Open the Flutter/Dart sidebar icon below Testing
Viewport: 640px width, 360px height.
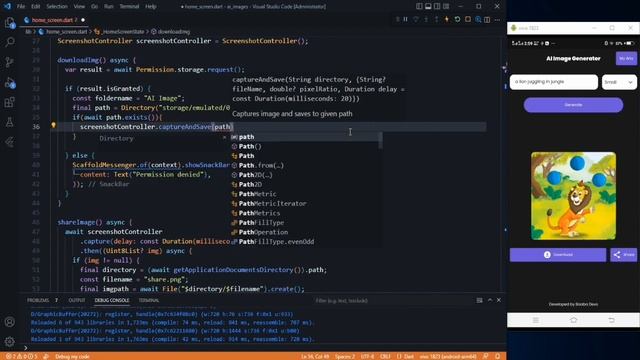(x=9, y=142)
